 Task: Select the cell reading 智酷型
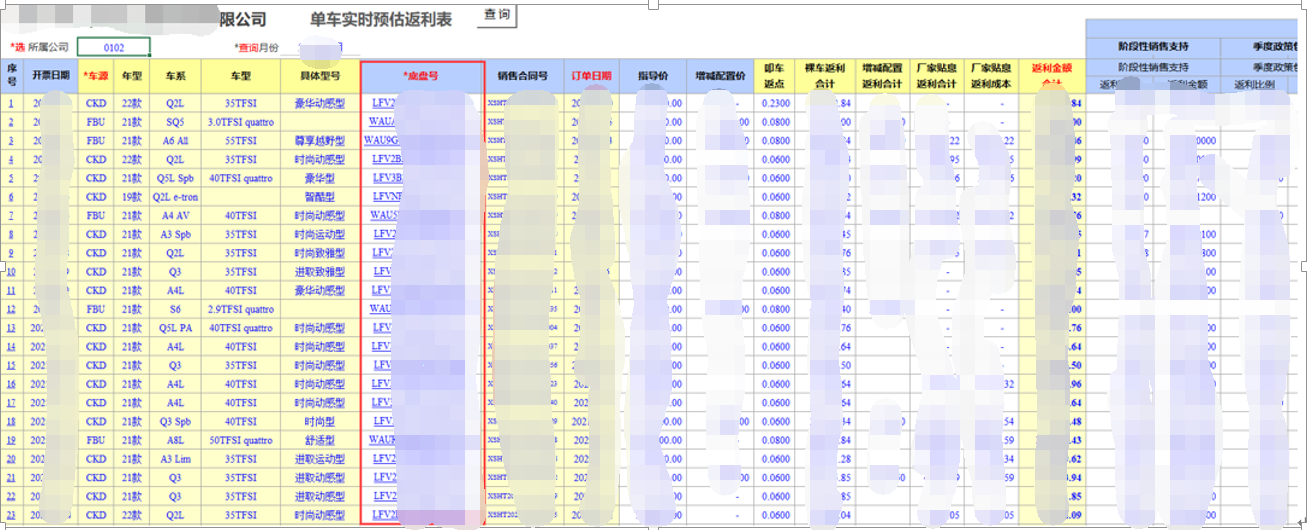coord(320,197)
